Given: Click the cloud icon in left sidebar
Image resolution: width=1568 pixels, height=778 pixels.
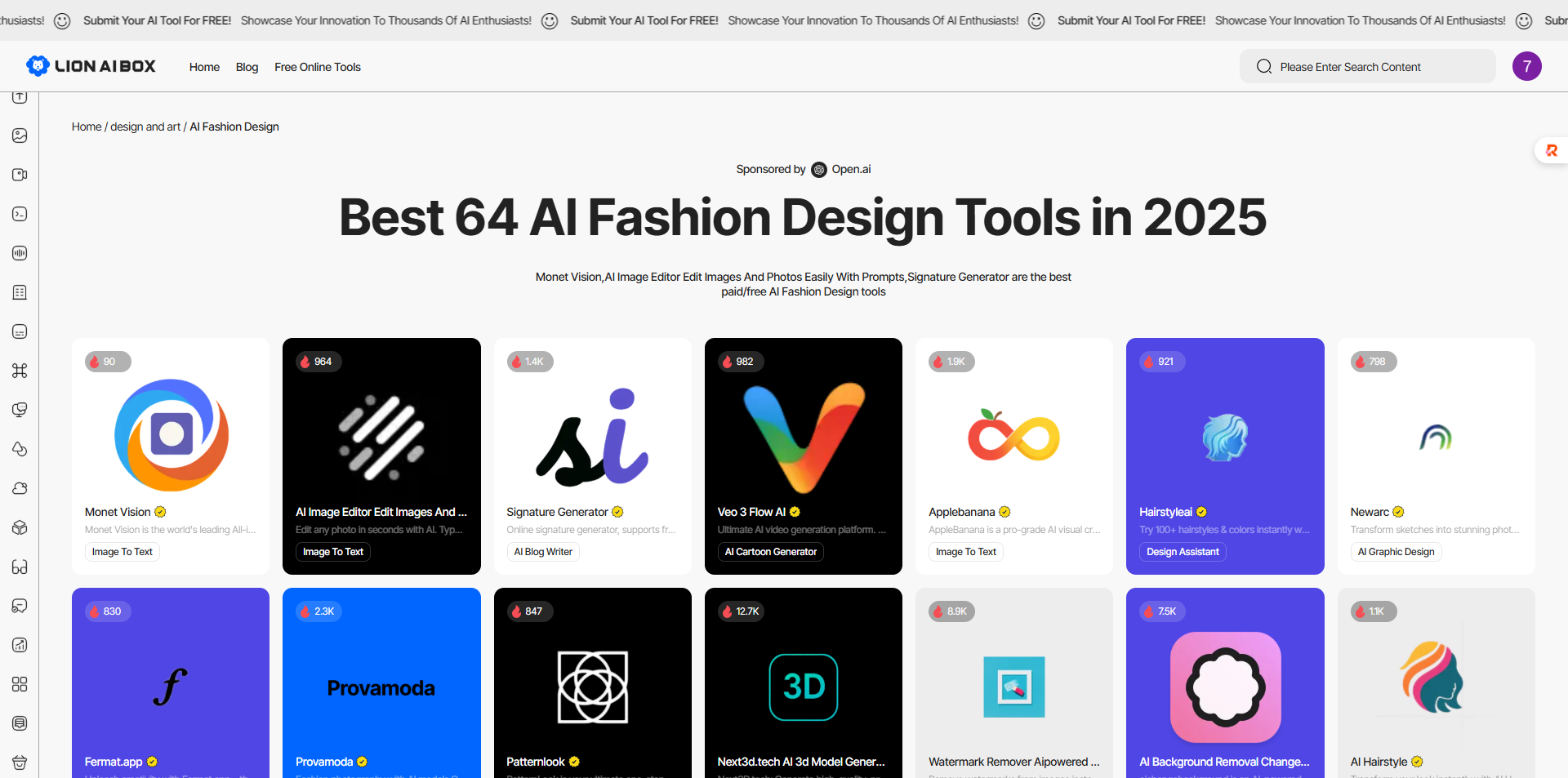Looking at the screenshot, I should (20, 488).
